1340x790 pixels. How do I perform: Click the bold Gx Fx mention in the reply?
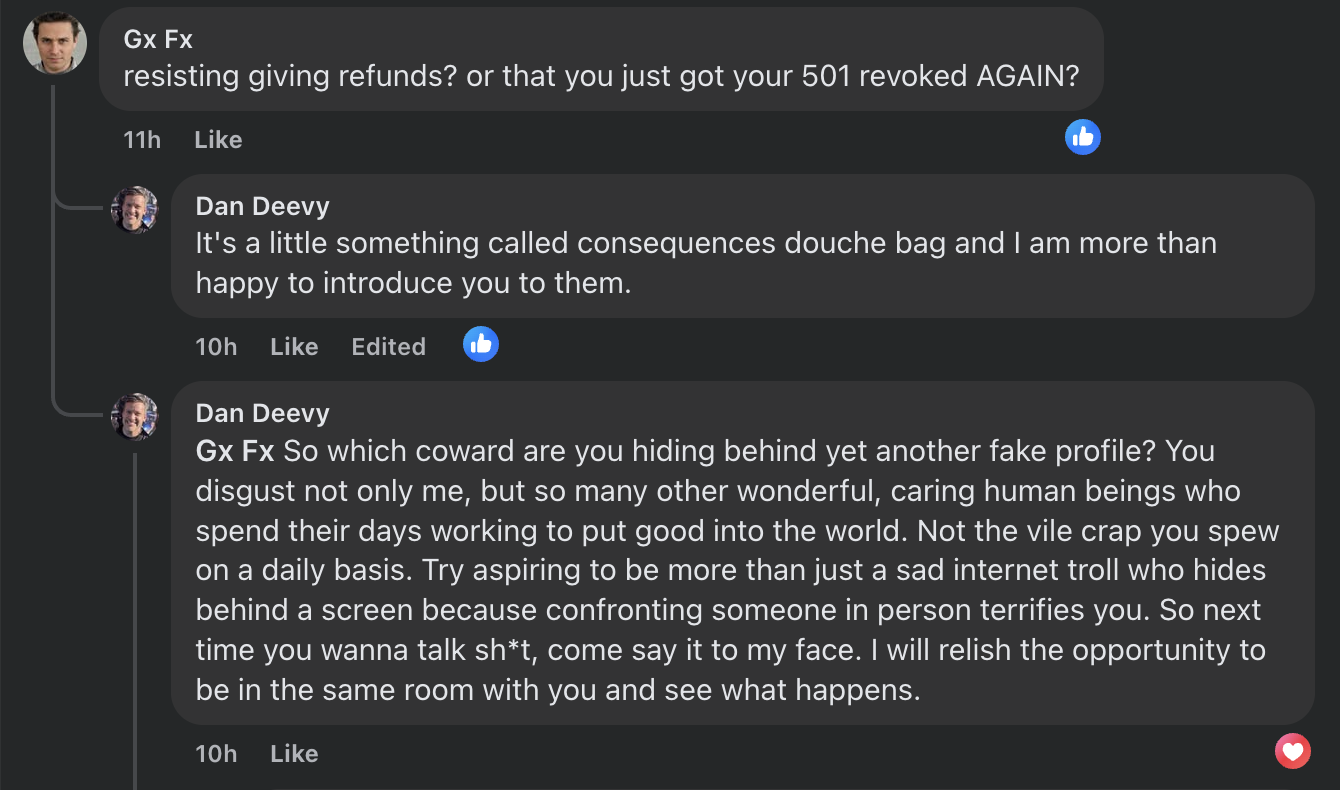[235, 451]
